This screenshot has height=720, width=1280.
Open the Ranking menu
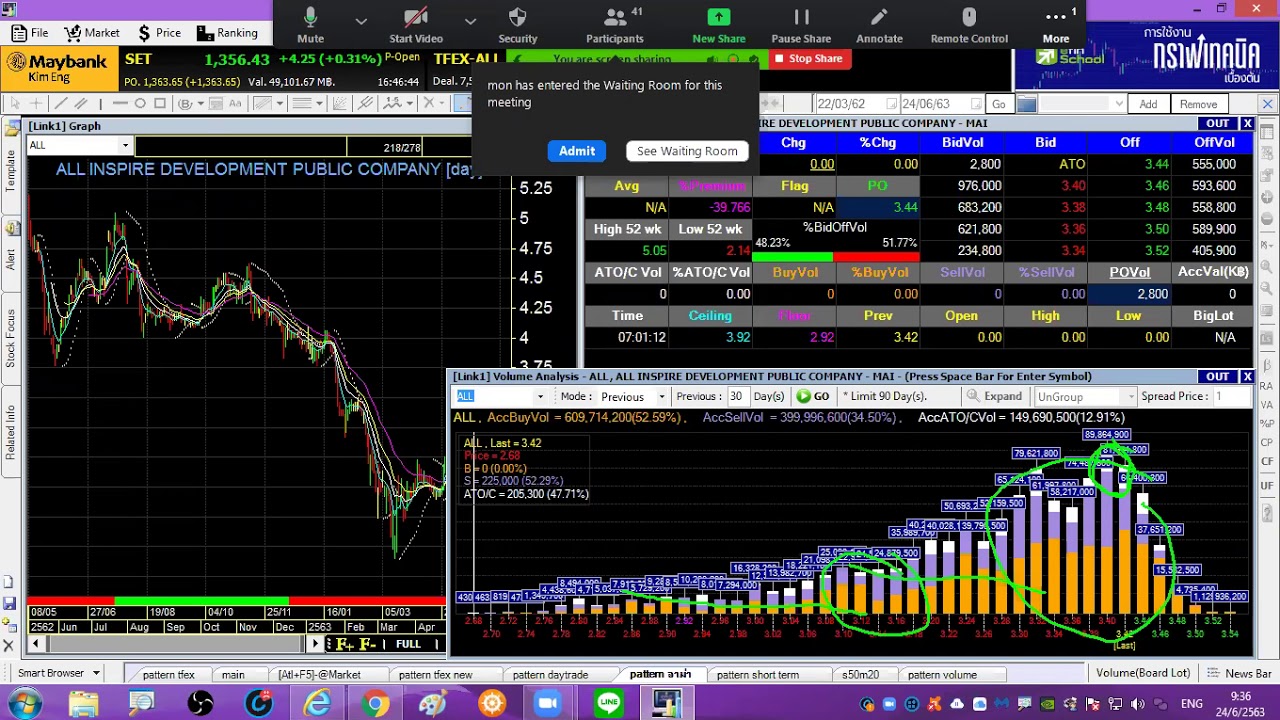click(228, 33)
